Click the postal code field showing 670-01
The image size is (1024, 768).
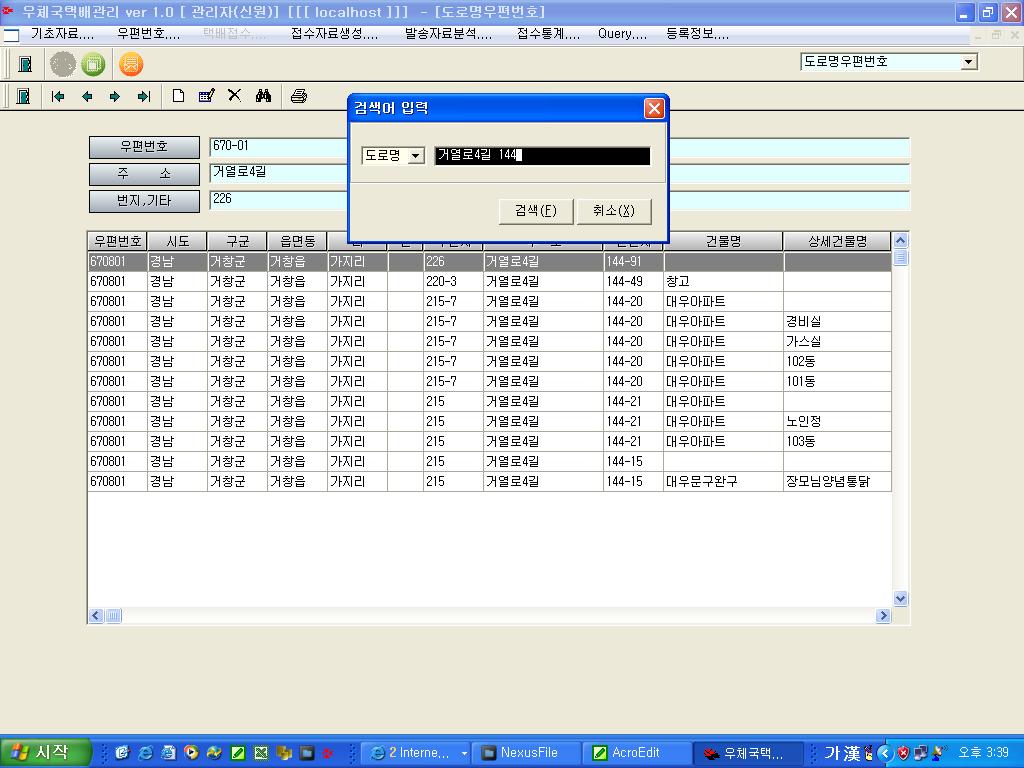tap(279, 147)
